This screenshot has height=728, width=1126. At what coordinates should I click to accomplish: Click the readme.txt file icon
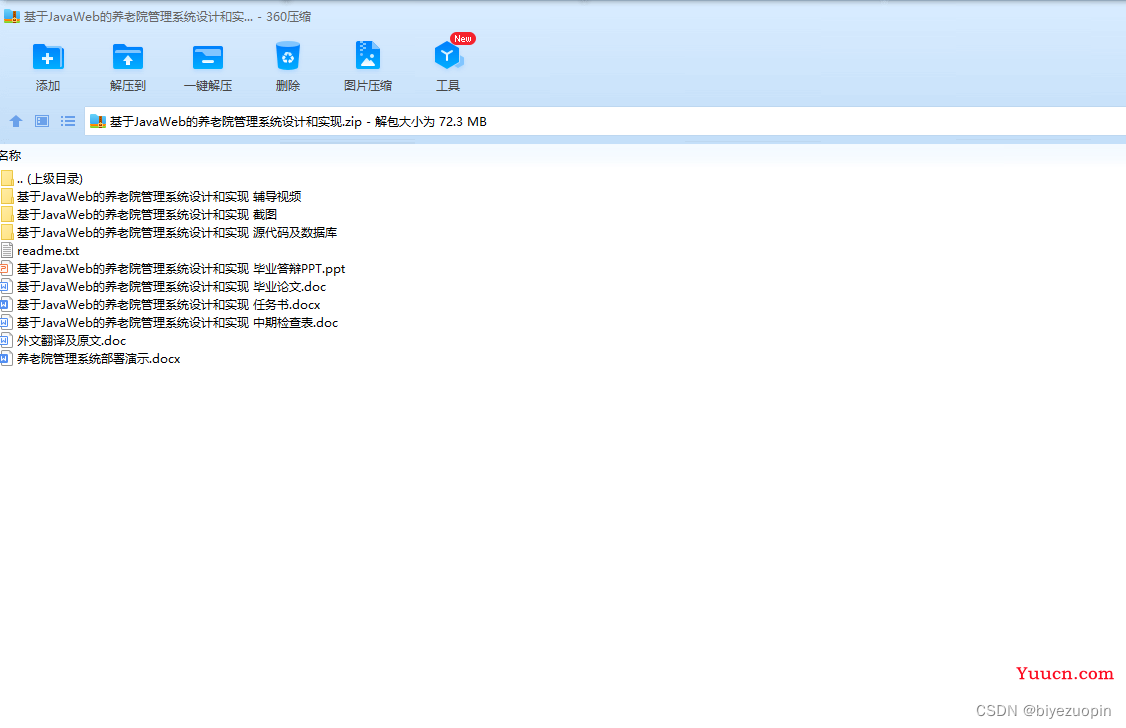7,251
